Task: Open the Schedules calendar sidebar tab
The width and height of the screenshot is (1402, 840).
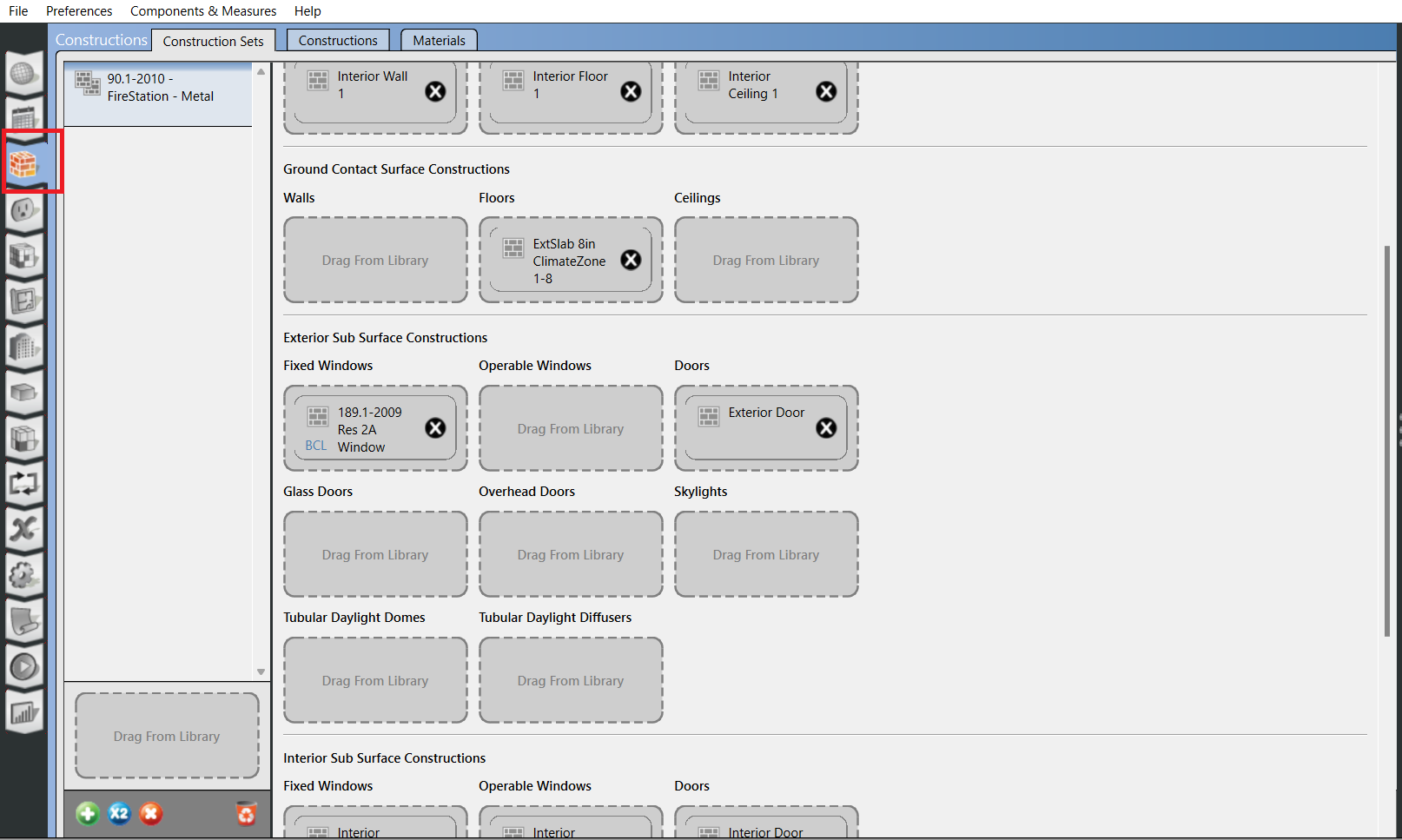Action: 24,117
